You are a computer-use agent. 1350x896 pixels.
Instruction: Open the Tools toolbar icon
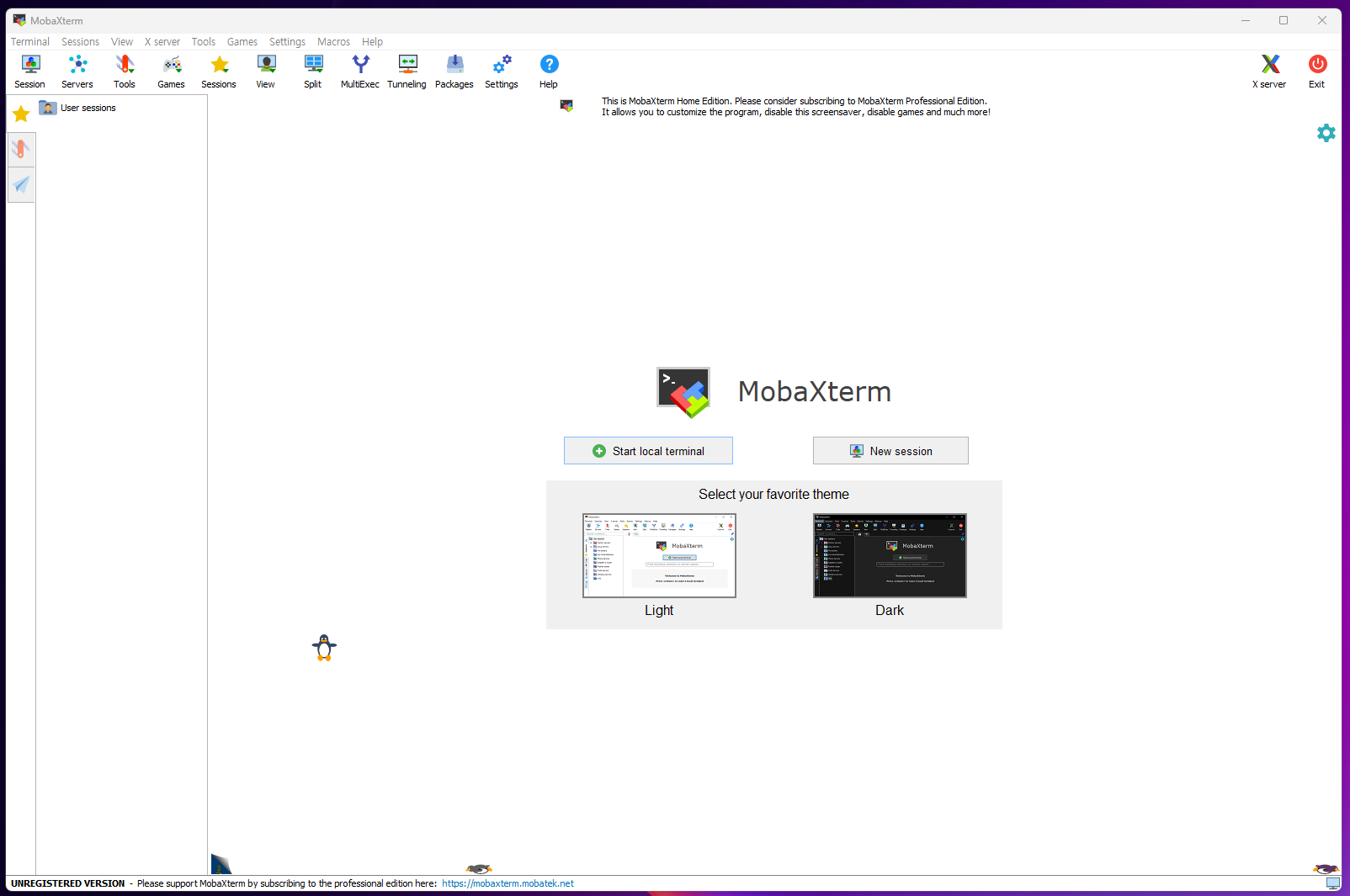tap(125, 72)
